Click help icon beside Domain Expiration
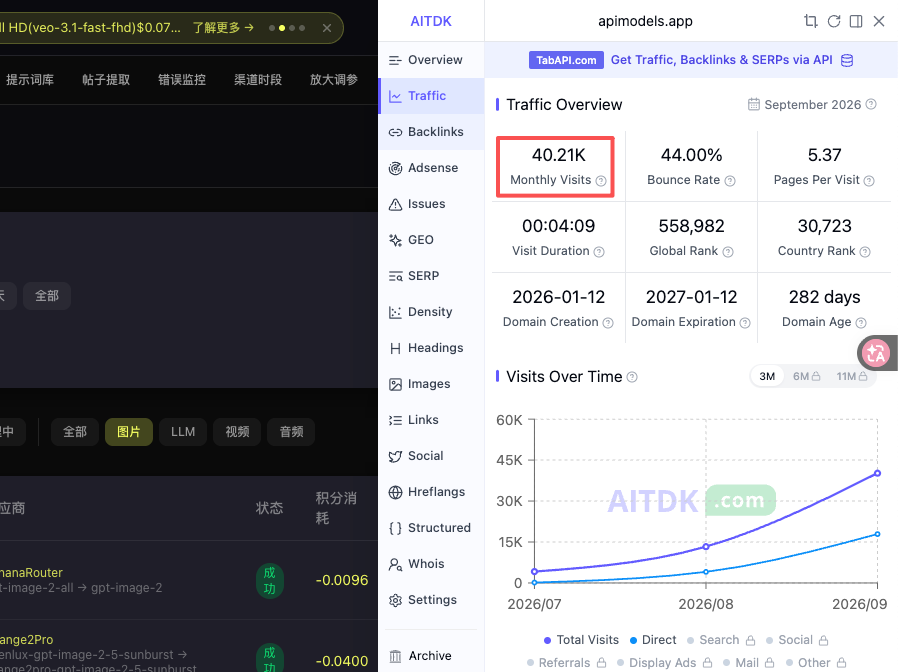Viewport: 898px width, 672px height. pyautogui.click(x=745, y=323)
